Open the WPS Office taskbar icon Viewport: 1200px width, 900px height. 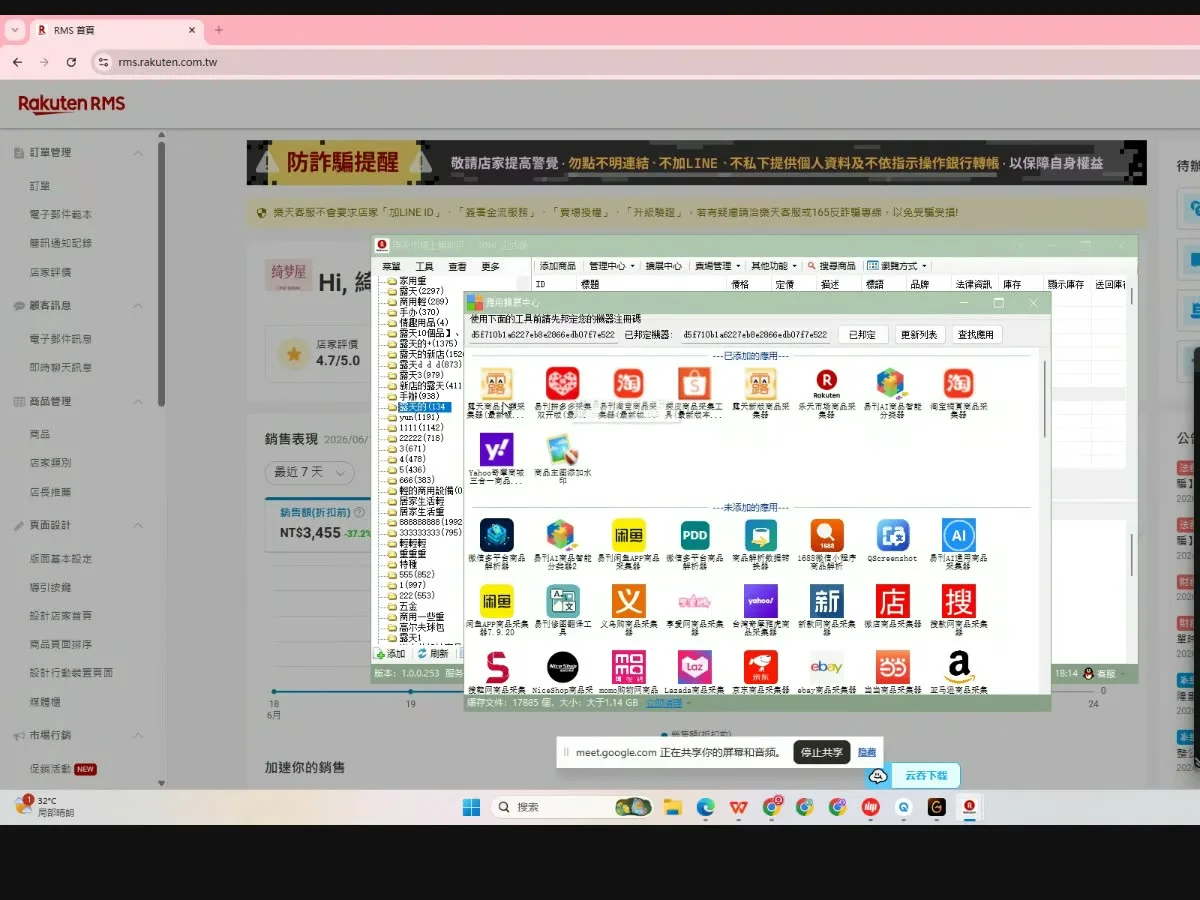click(x=738, y=807)
